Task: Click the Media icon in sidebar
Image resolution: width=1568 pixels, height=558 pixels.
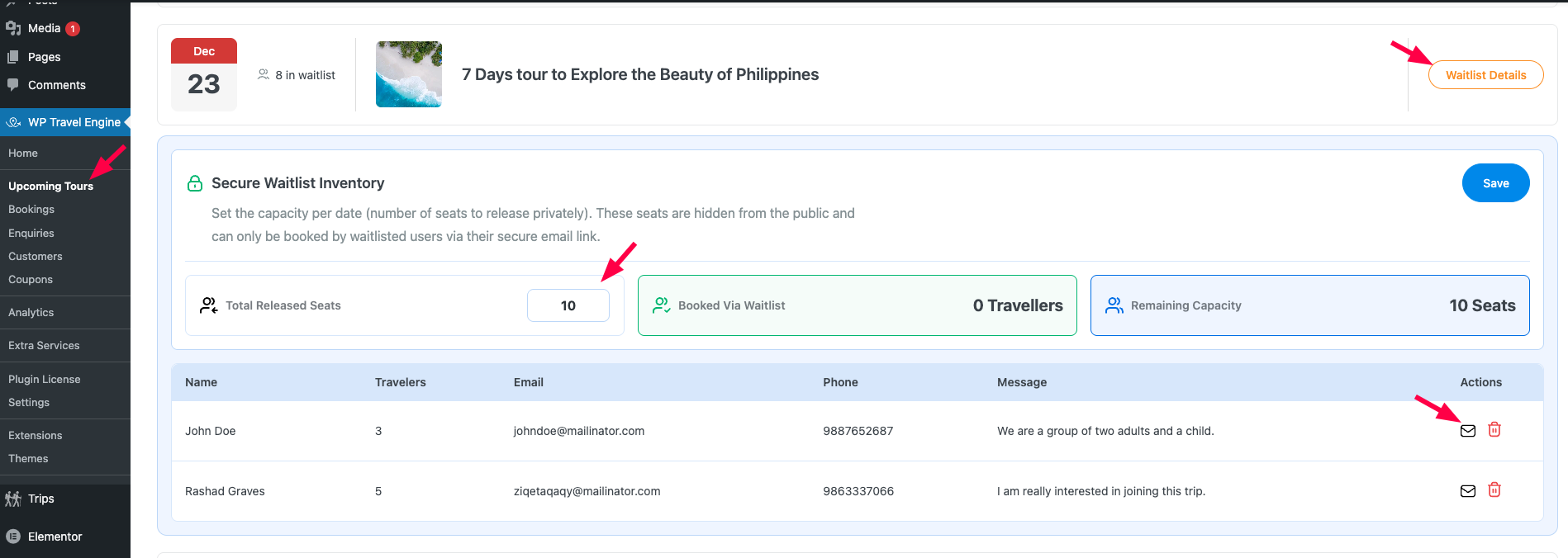Action: 13,28
